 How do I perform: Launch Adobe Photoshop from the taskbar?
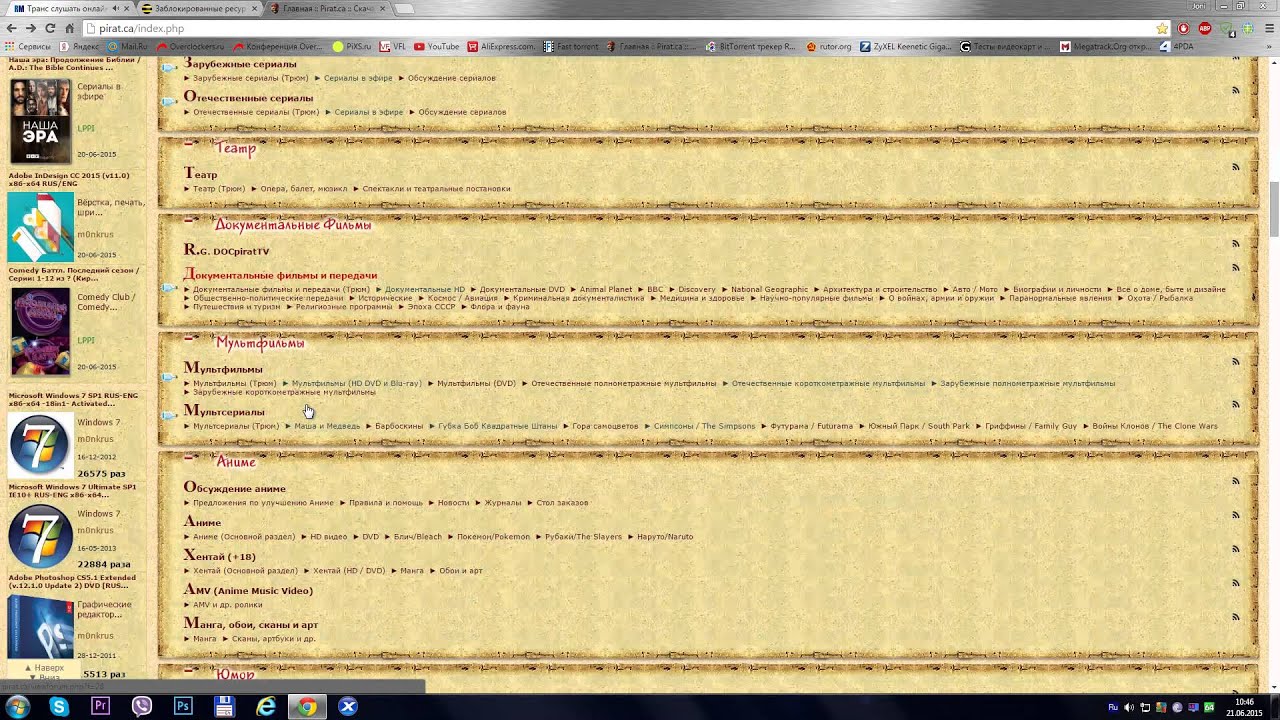coord(183,707)
